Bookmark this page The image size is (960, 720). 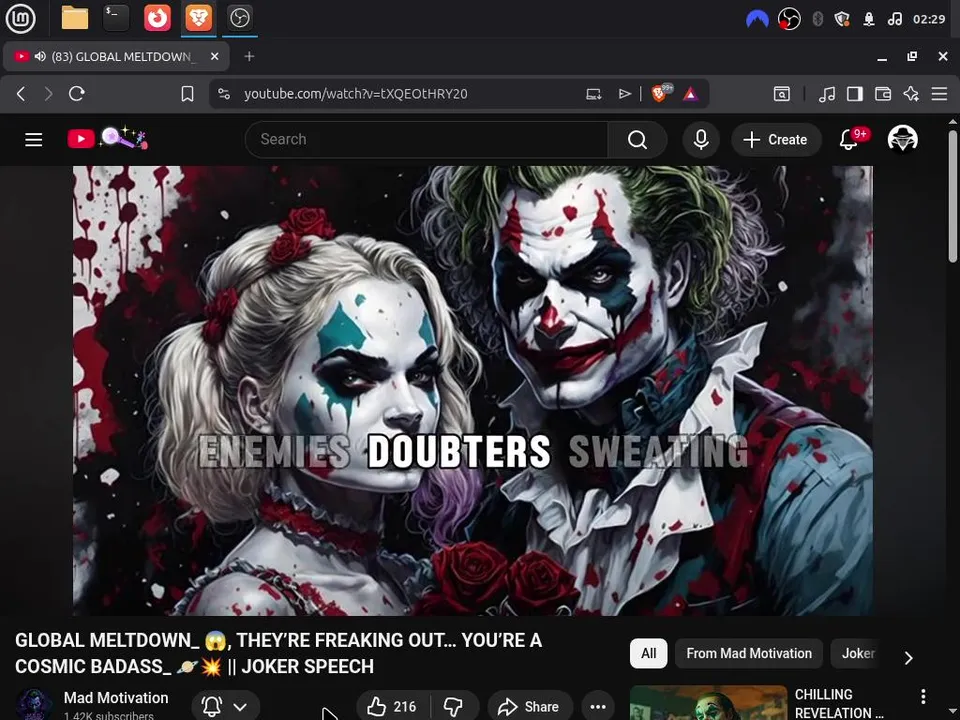[x=187, y=94]
